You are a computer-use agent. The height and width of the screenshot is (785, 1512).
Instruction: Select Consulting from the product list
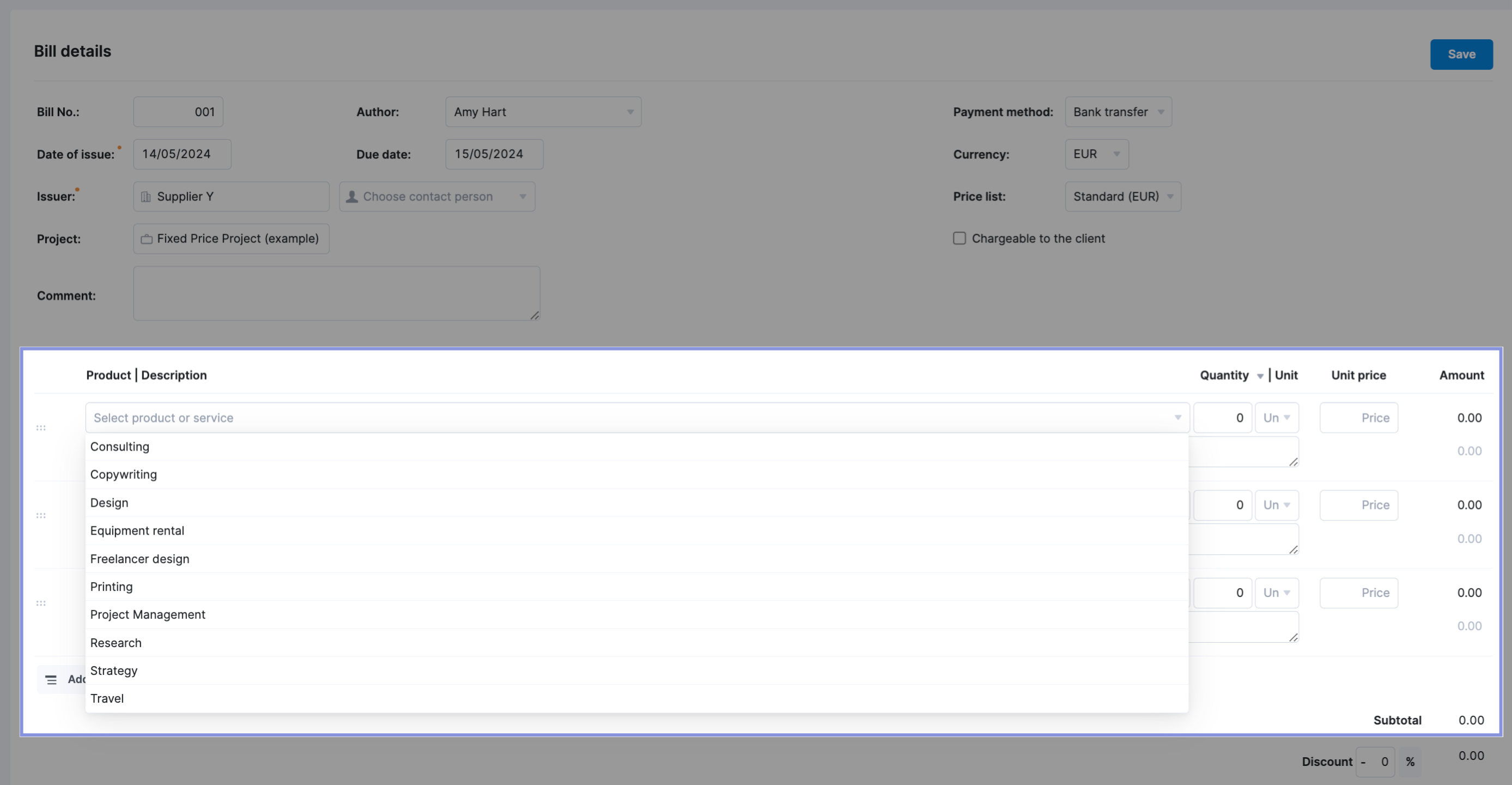pos(119,446)
